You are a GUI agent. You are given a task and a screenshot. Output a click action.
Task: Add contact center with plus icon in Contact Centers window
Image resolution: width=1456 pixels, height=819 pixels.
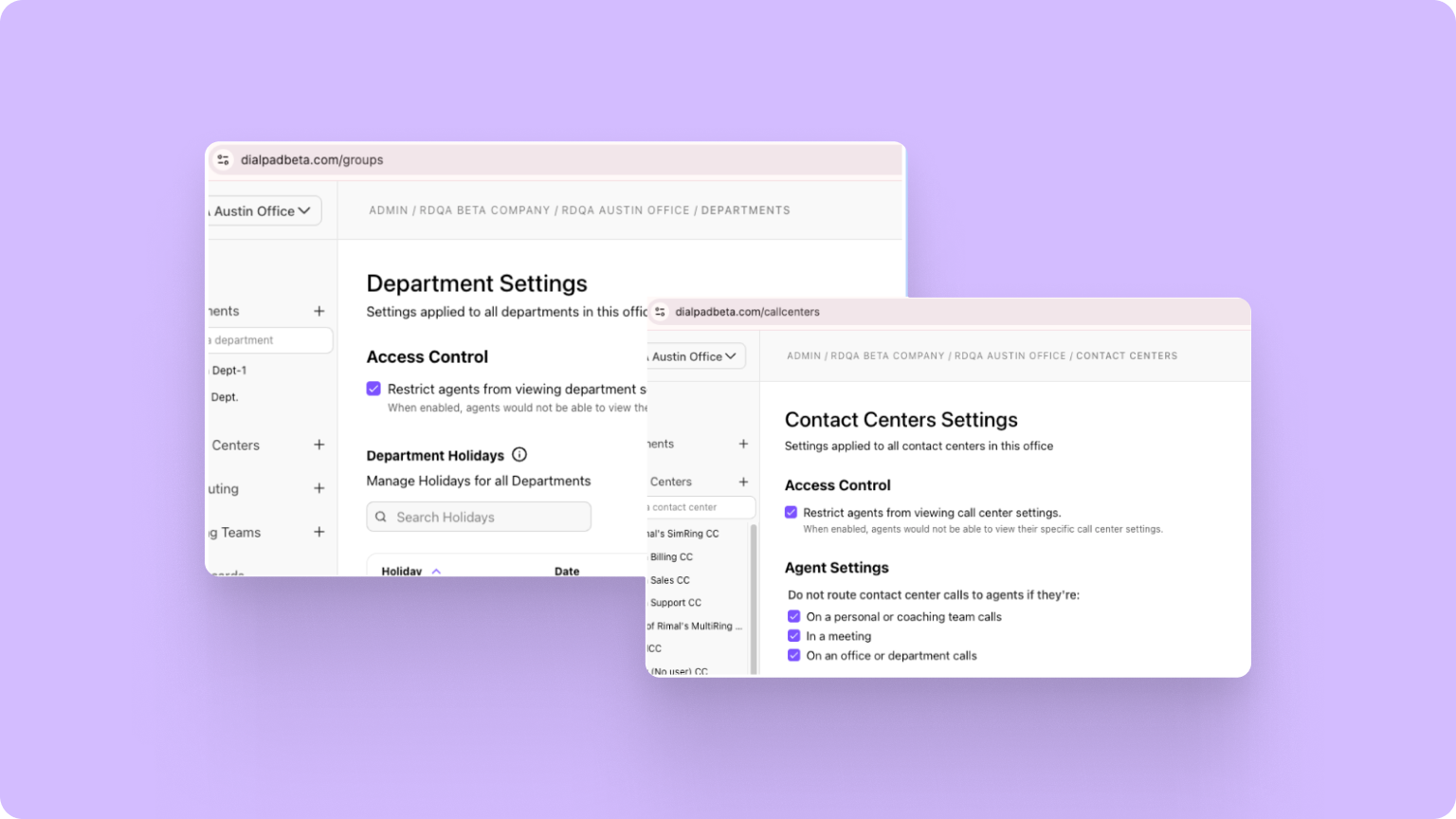(743, 482)
